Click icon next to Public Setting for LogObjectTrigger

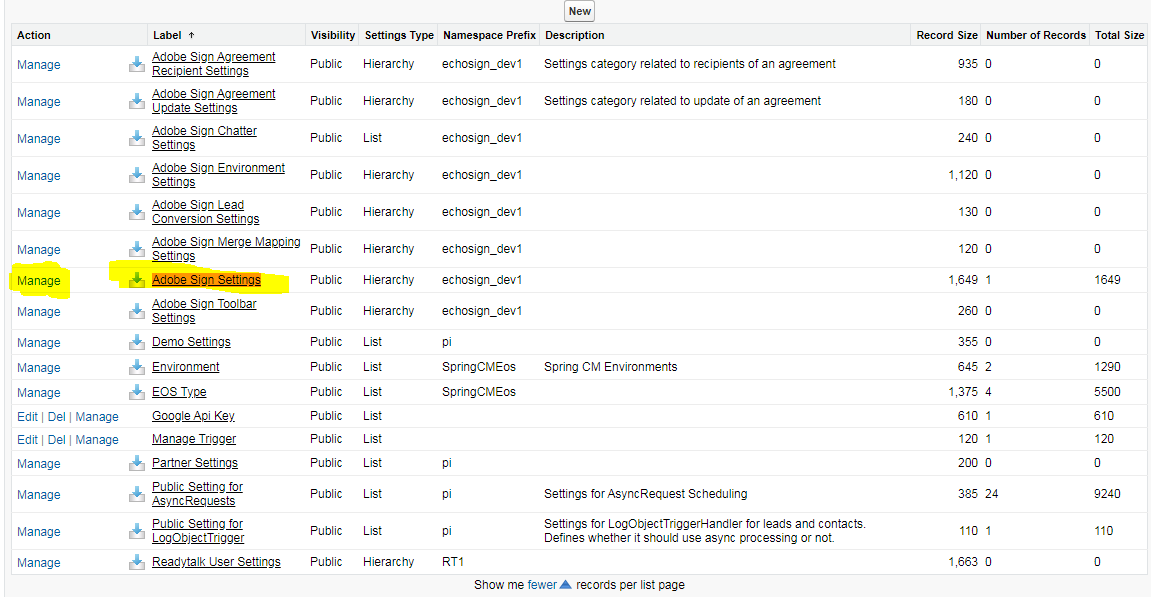(x=137, y=530)
